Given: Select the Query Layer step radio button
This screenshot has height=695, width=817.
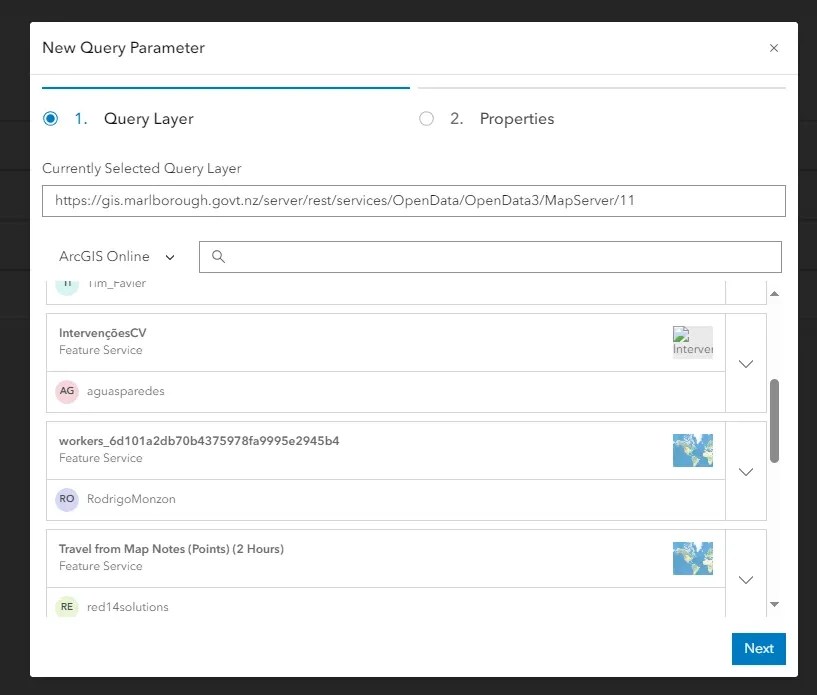Looking at the screenshot, I should pos(51,119).
